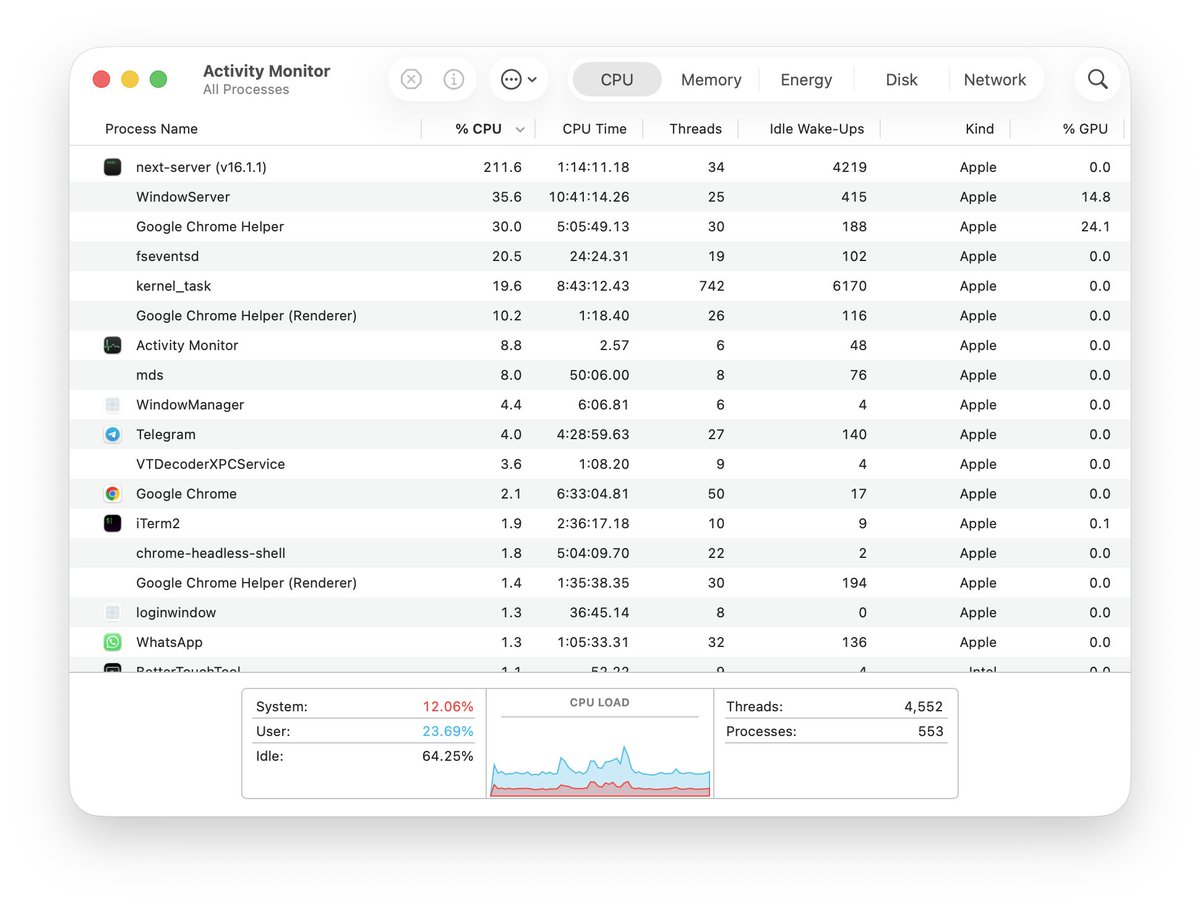Click the stop process (X) icon
Screen dimensions: 1200x908
coord(411,79)
